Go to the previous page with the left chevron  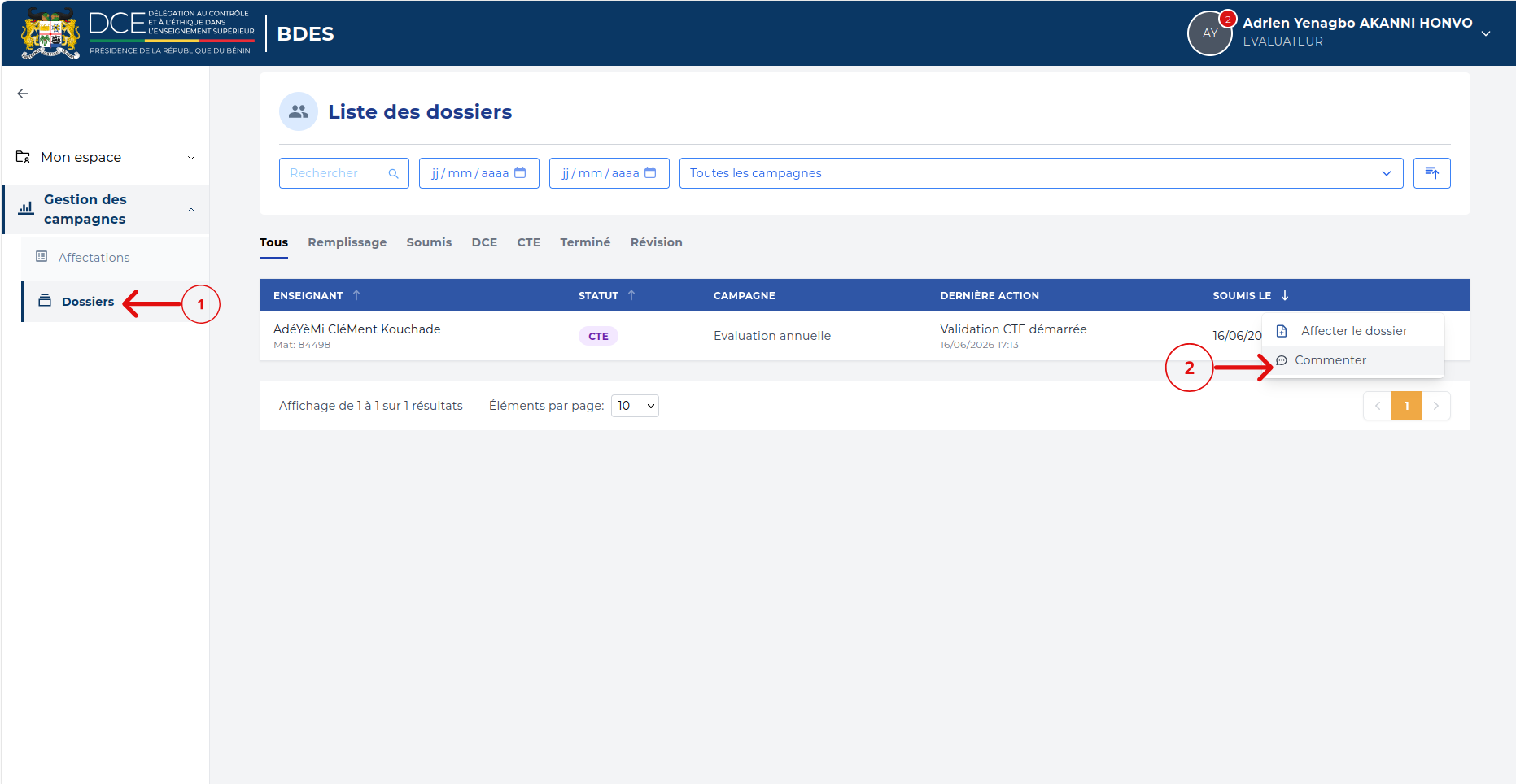[x=1378, y=406]
